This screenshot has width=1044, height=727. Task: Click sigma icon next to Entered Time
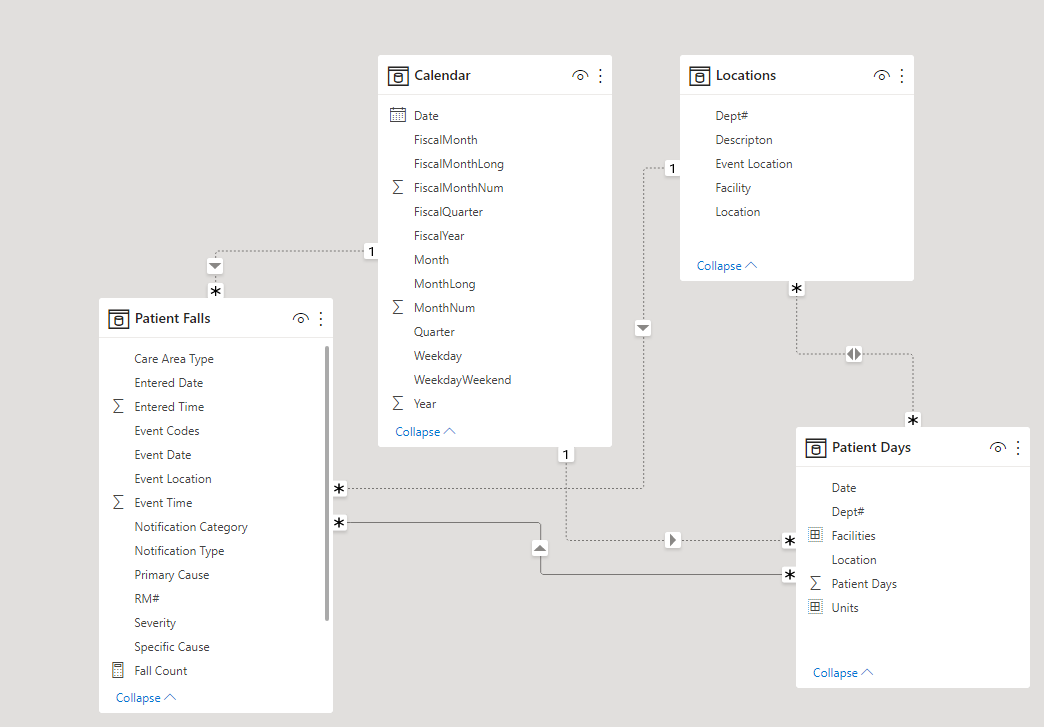[118, 406]
